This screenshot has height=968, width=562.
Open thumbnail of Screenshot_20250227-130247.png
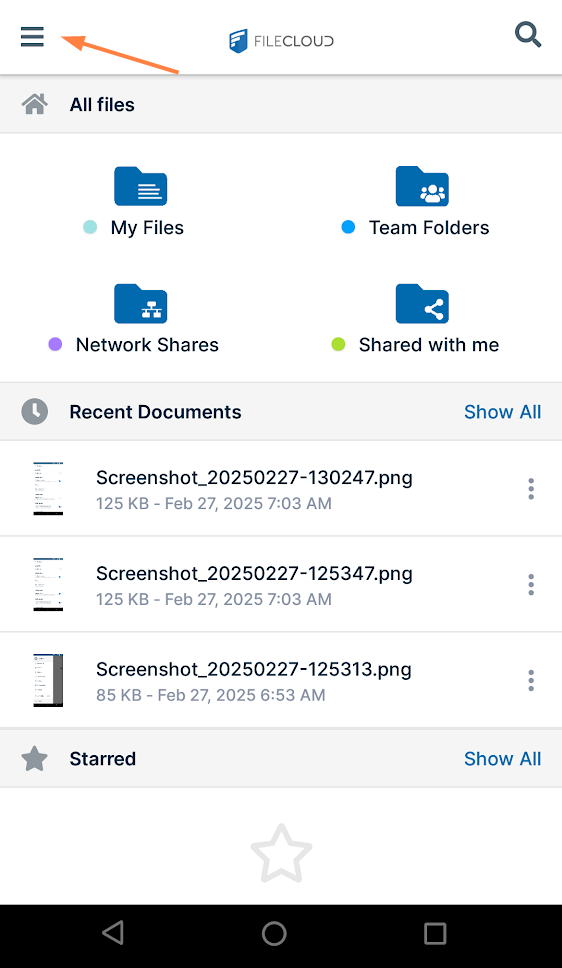[x=48, y=488]
